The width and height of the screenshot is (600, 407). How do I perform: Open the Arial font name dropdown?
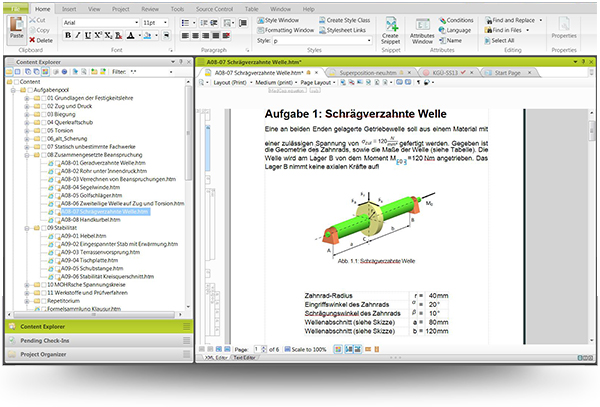click(137, 23)
